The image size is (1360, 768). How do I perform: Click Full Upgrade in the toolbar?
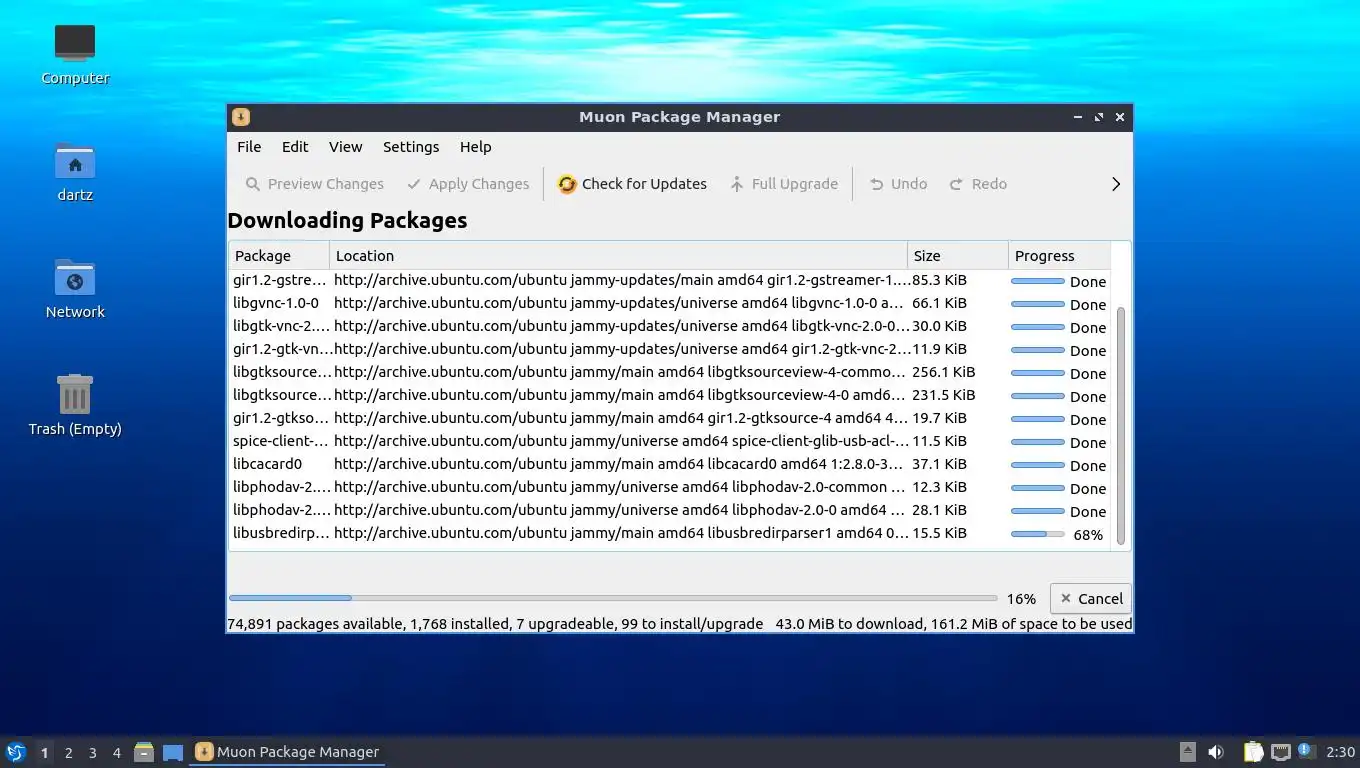(x=783, y=184)
